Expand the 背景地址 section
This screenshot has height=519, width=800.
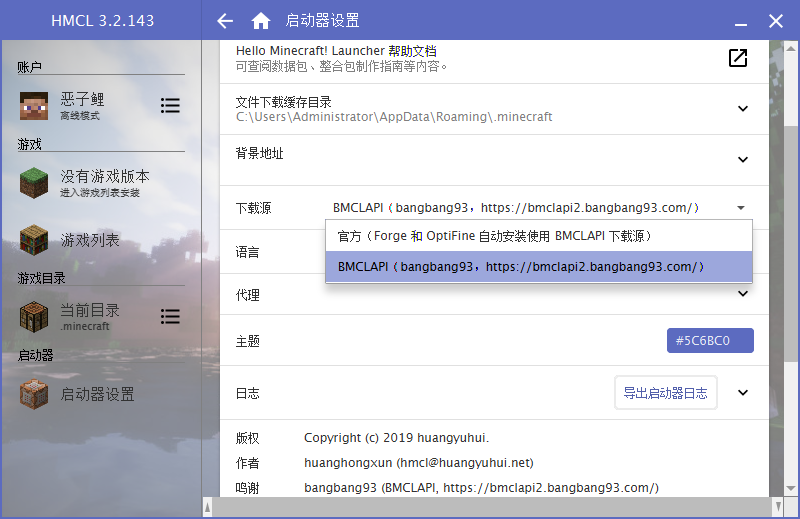(x=743, y=160)
